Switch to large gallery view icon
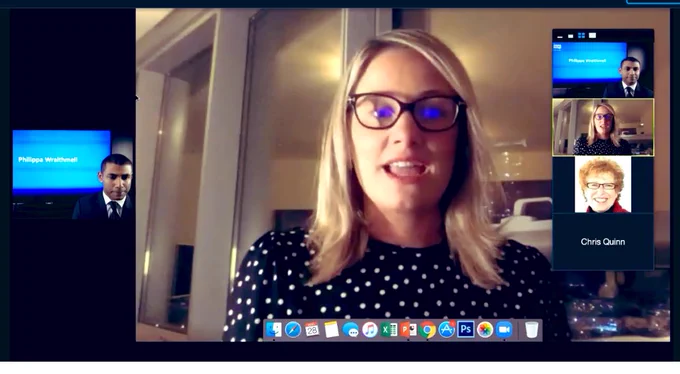 pos(592,35)
